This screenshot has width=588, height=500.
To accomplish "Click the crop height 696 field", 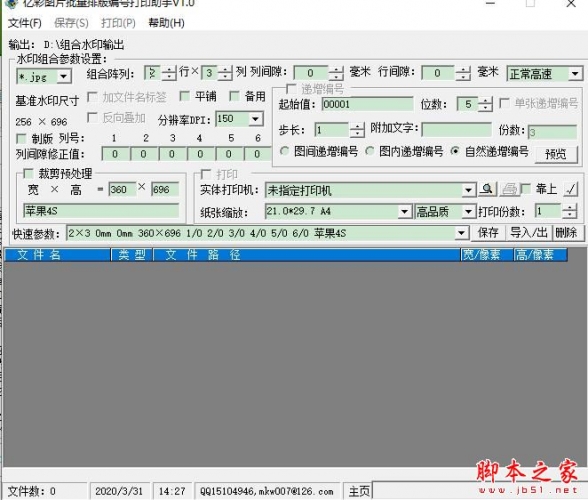I will click(x=165, y=189).
